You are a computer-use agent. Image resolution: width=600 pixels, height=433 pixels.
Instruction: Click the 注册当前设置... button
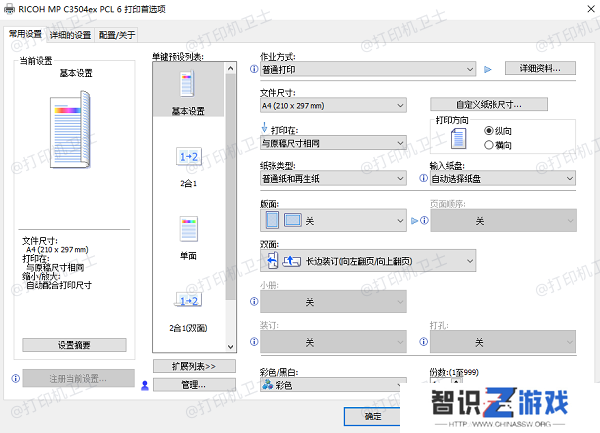click(x=78, y=379)
